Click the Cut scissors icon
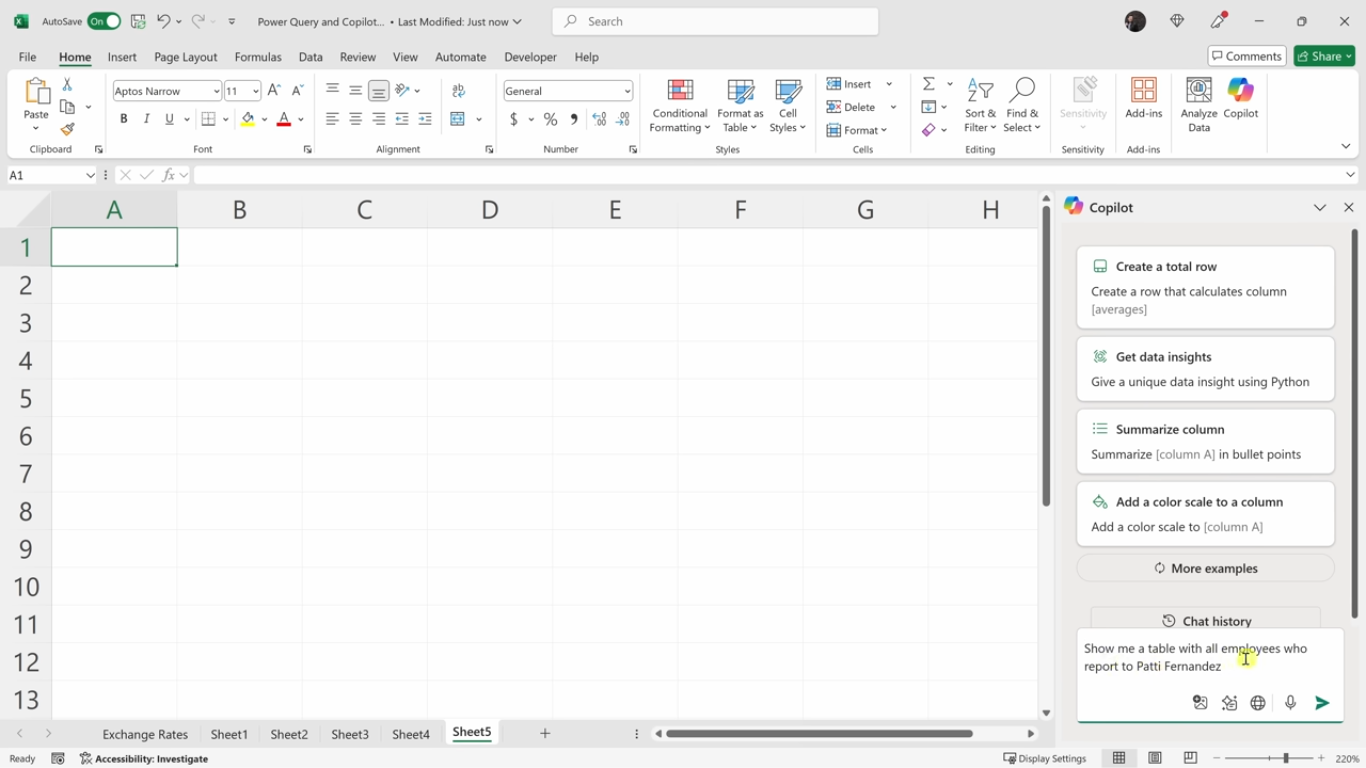 (67, 84)
